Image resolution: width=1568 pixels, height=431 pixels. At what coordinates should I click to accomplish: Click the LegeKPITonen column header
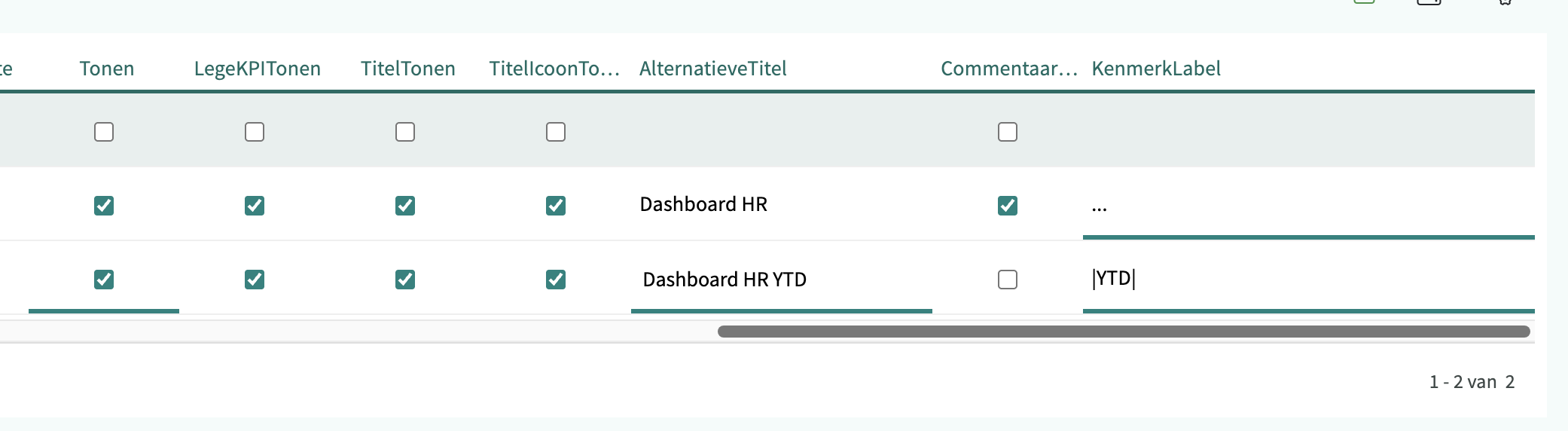(257, 69)
